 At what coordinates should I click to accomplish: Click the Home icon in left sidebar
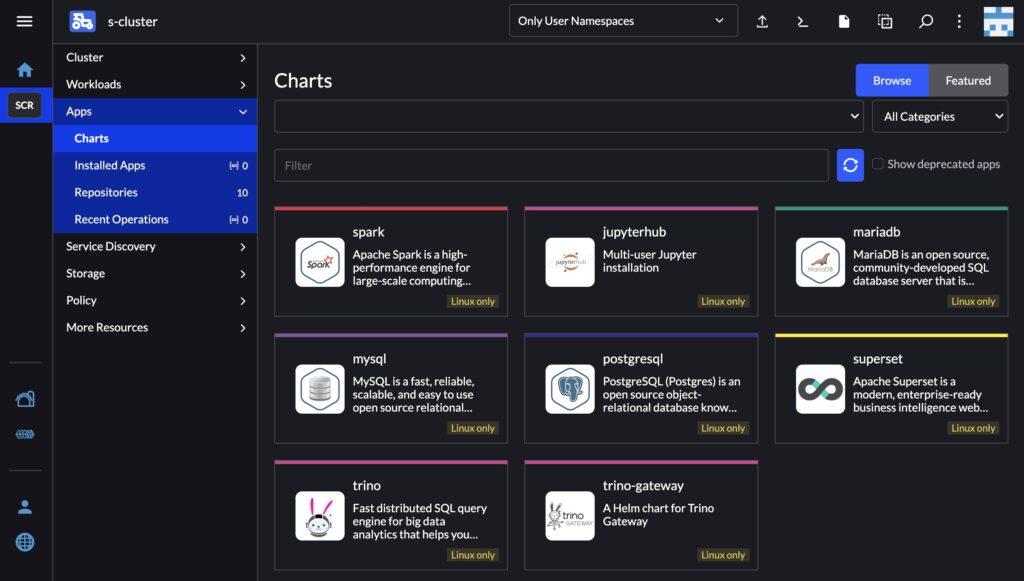point(25,70)
